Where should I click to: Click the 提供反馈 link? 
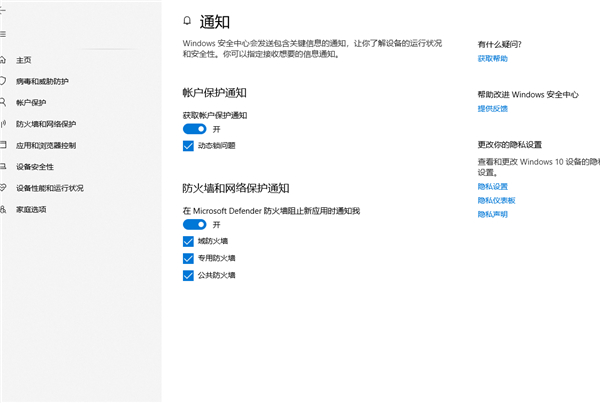(493, 108)
